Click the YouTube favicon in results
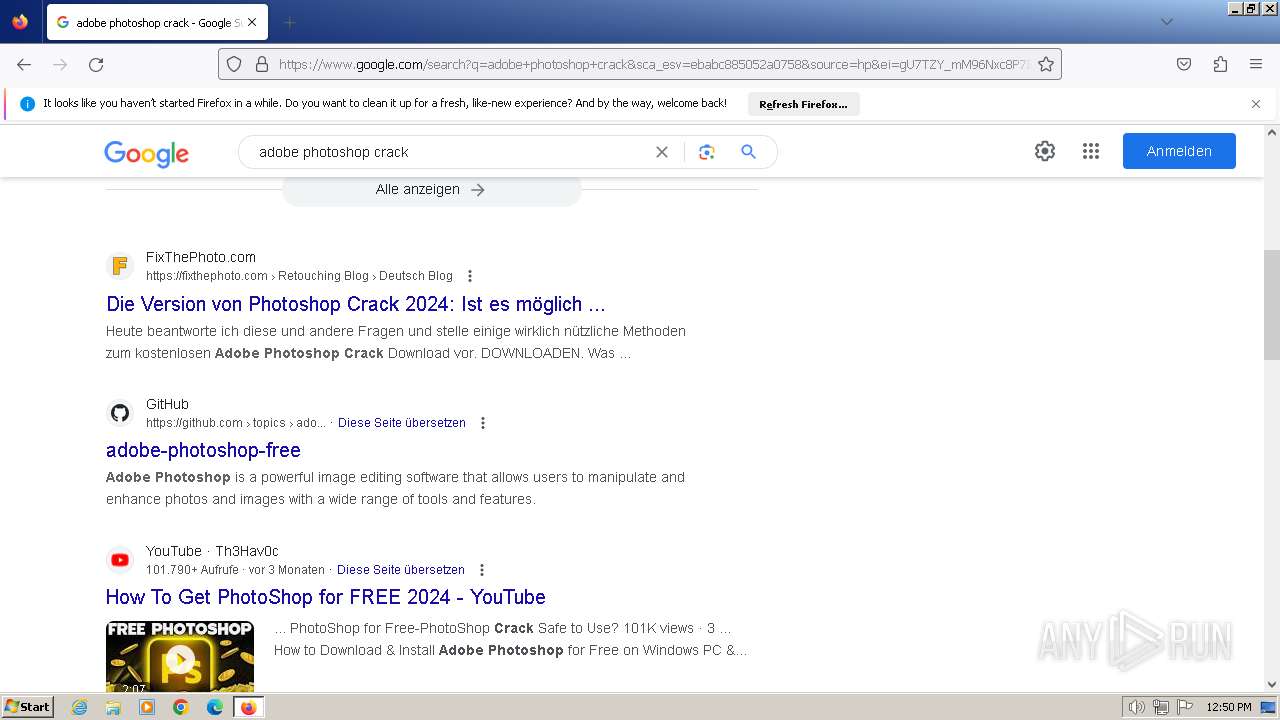Image resolution: width=1280 pixels, height=720 pixels. click(120, 560)
